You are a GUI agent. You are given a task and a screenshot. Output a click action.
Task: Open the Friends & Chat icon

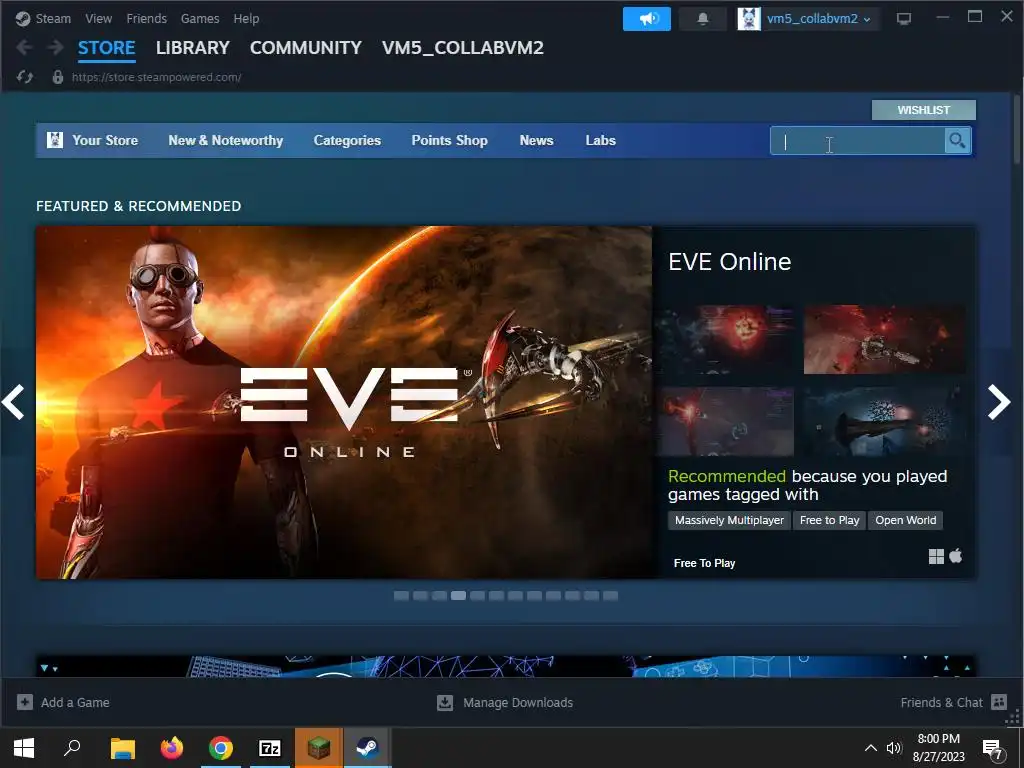tap(999, 702)
